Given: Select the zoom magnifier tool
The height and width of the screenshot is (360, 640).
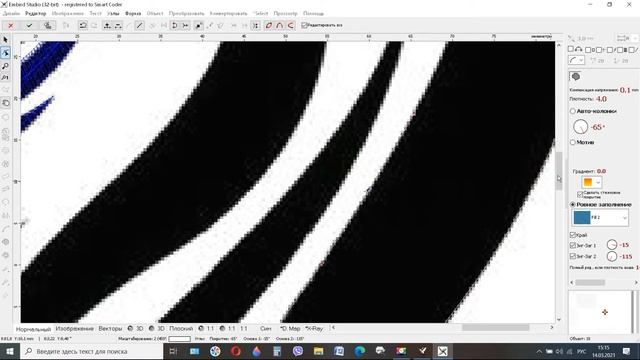Looking at the screenshot, I should [x=5, y=65].
